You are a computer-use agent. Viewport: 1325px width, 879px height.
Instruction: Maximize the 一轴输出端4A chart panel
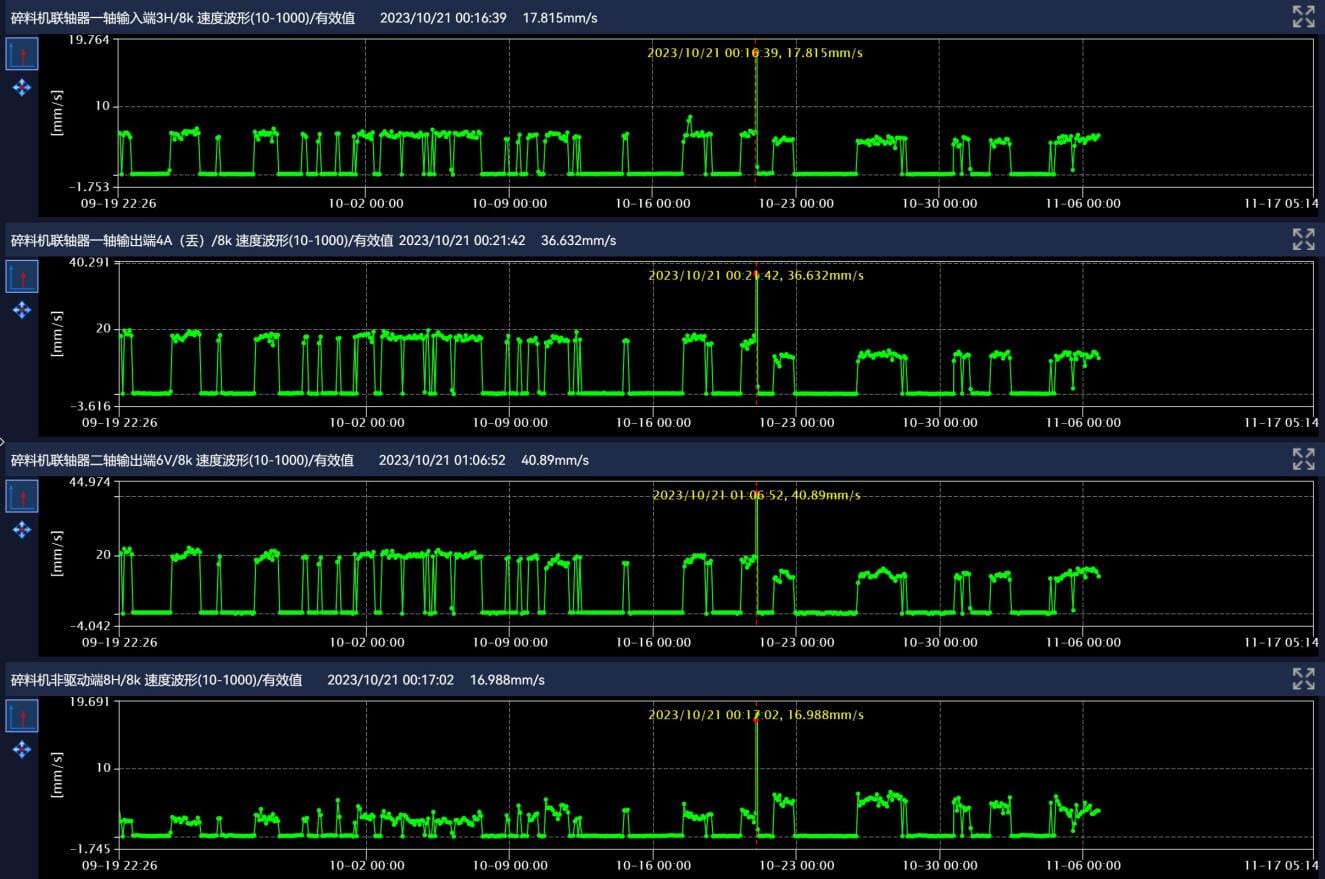1303,239
